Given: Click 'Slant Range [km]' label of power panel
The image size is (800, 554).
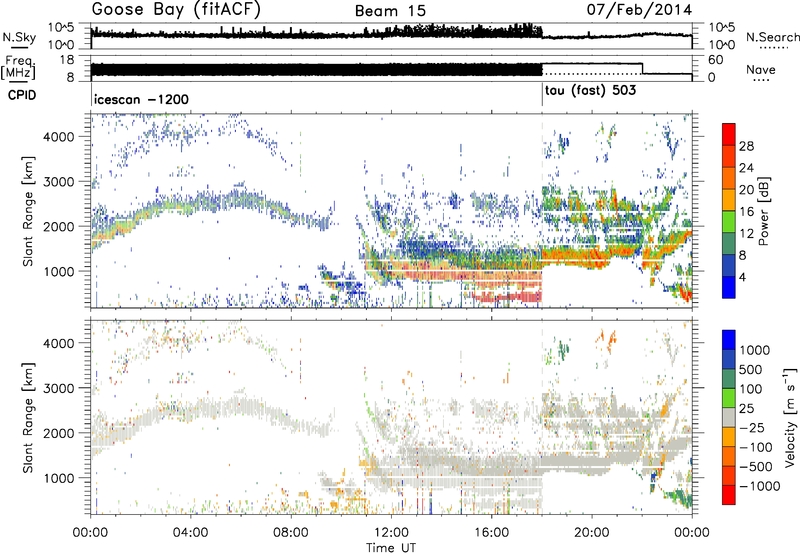Looking at the screenshot, I should point(28,211).
